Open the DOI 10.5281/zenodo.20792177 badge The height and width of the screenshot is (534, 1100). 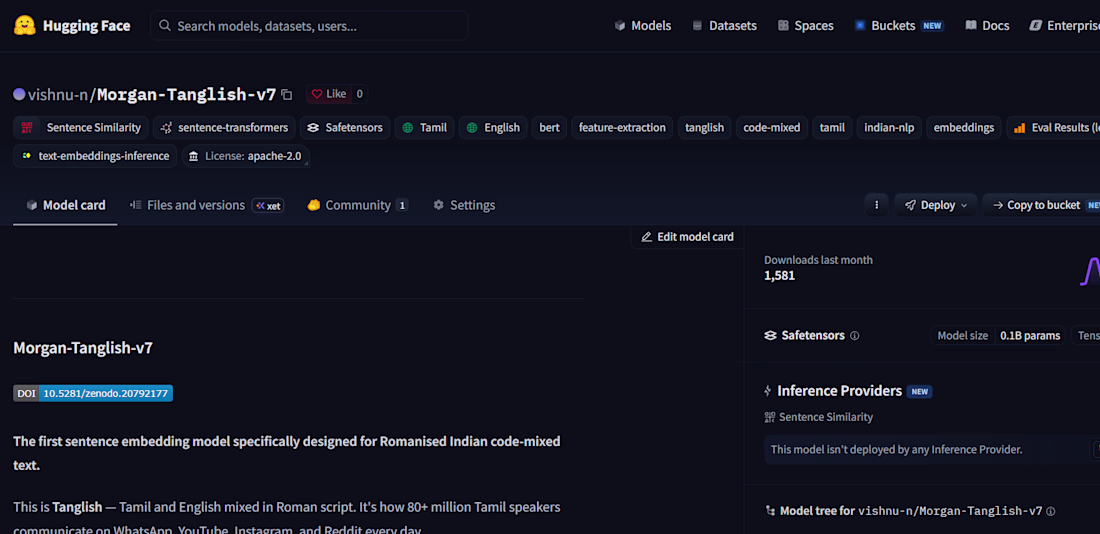tap(93, 394)
